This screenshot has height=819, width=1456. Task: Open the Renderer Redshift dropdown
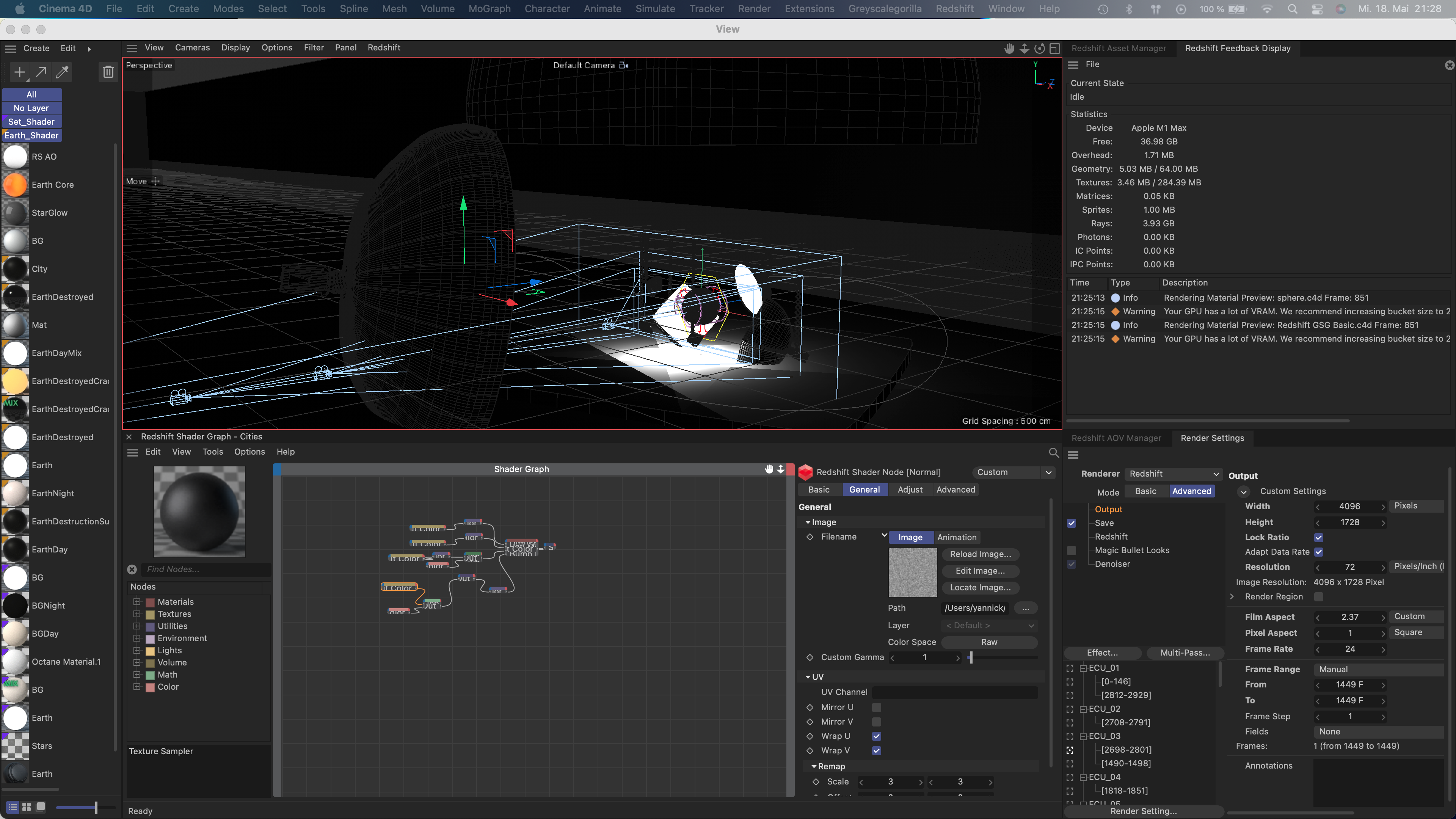(x=1174, y=474)
